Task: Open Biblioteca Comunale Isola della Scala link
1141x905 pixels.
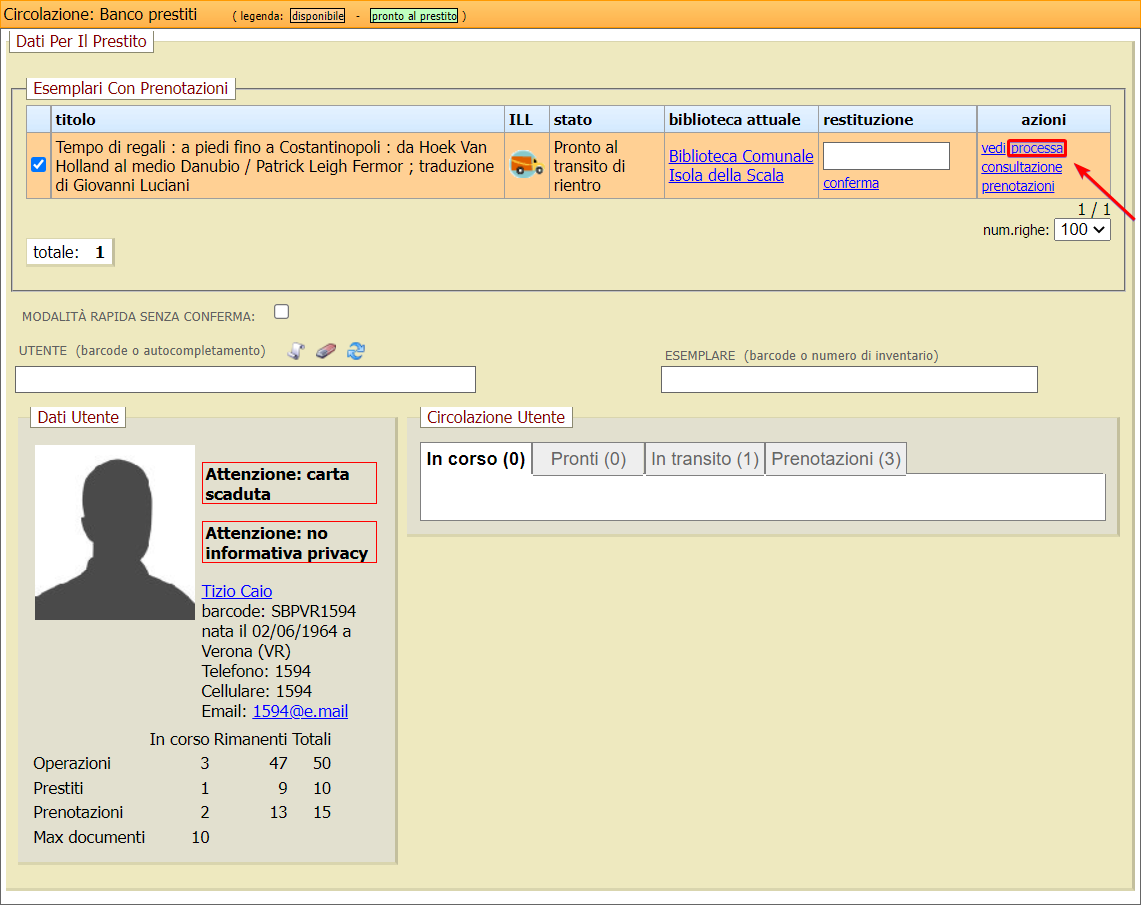Action: (x=740, y=166)
